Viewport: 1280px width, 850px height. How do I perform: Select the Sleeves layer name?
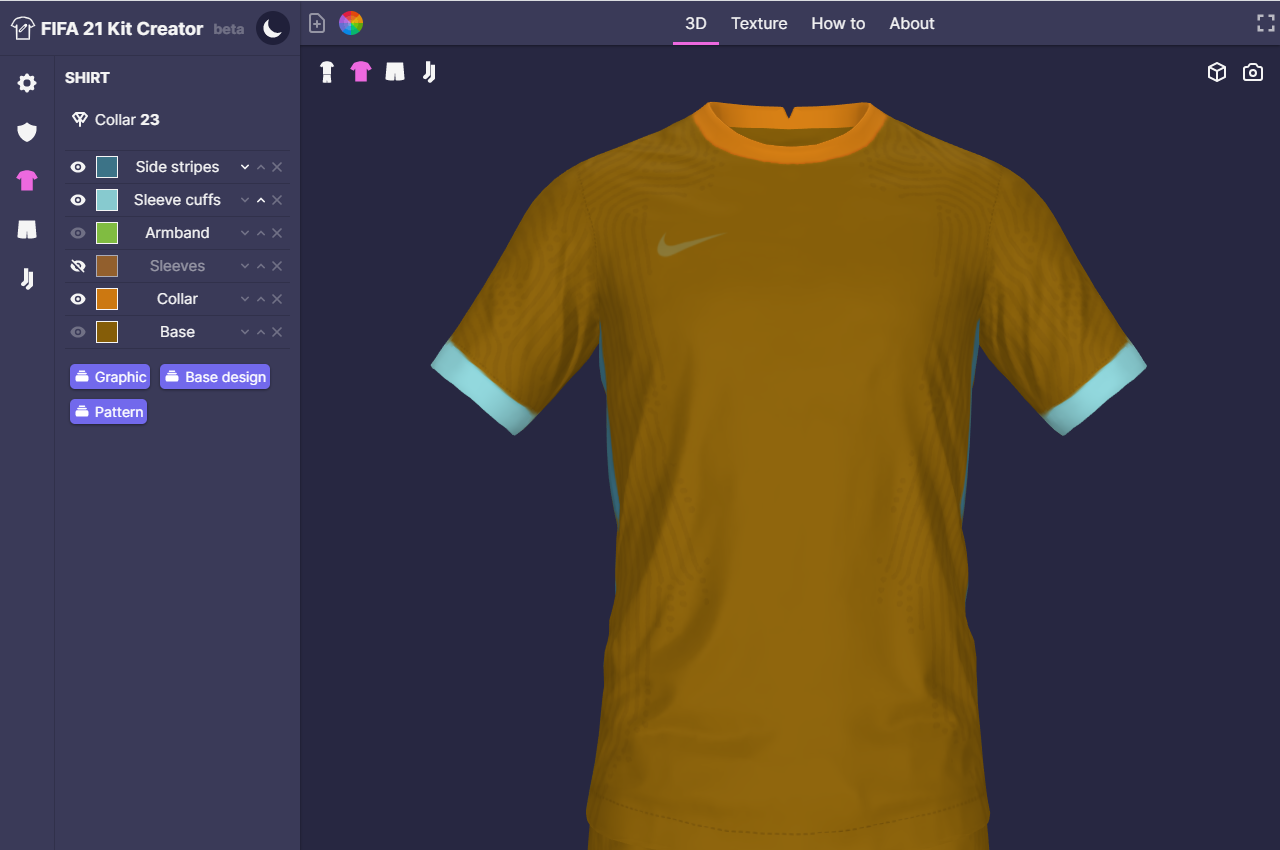coord(177,266)
